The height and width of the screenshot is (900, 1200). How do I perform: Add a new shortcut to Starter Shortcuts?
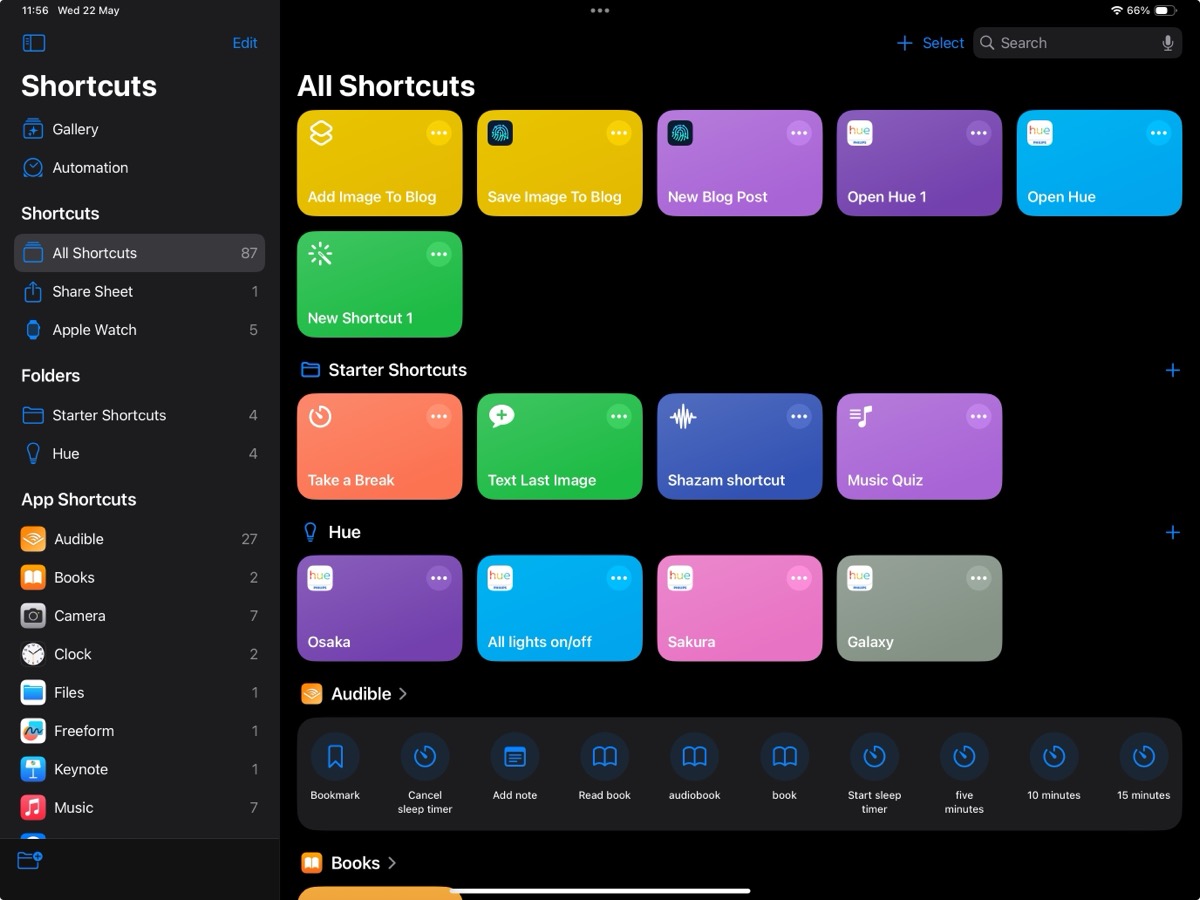pyautogui.click(x=1172, y=370)
